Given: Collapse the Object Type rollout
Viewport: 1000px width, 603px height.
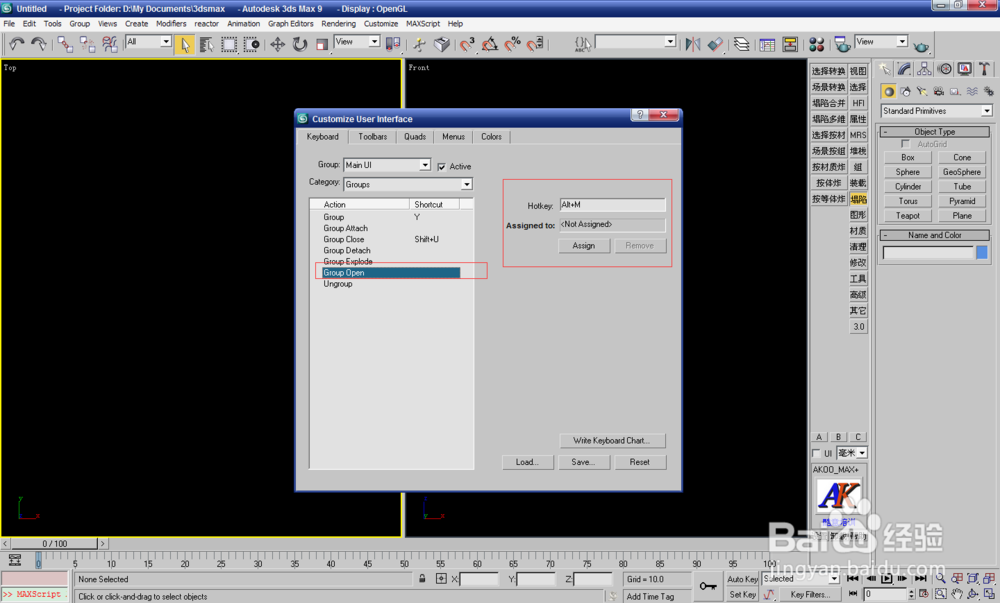Looking at the screenshot, I should (x=934, y=132).
